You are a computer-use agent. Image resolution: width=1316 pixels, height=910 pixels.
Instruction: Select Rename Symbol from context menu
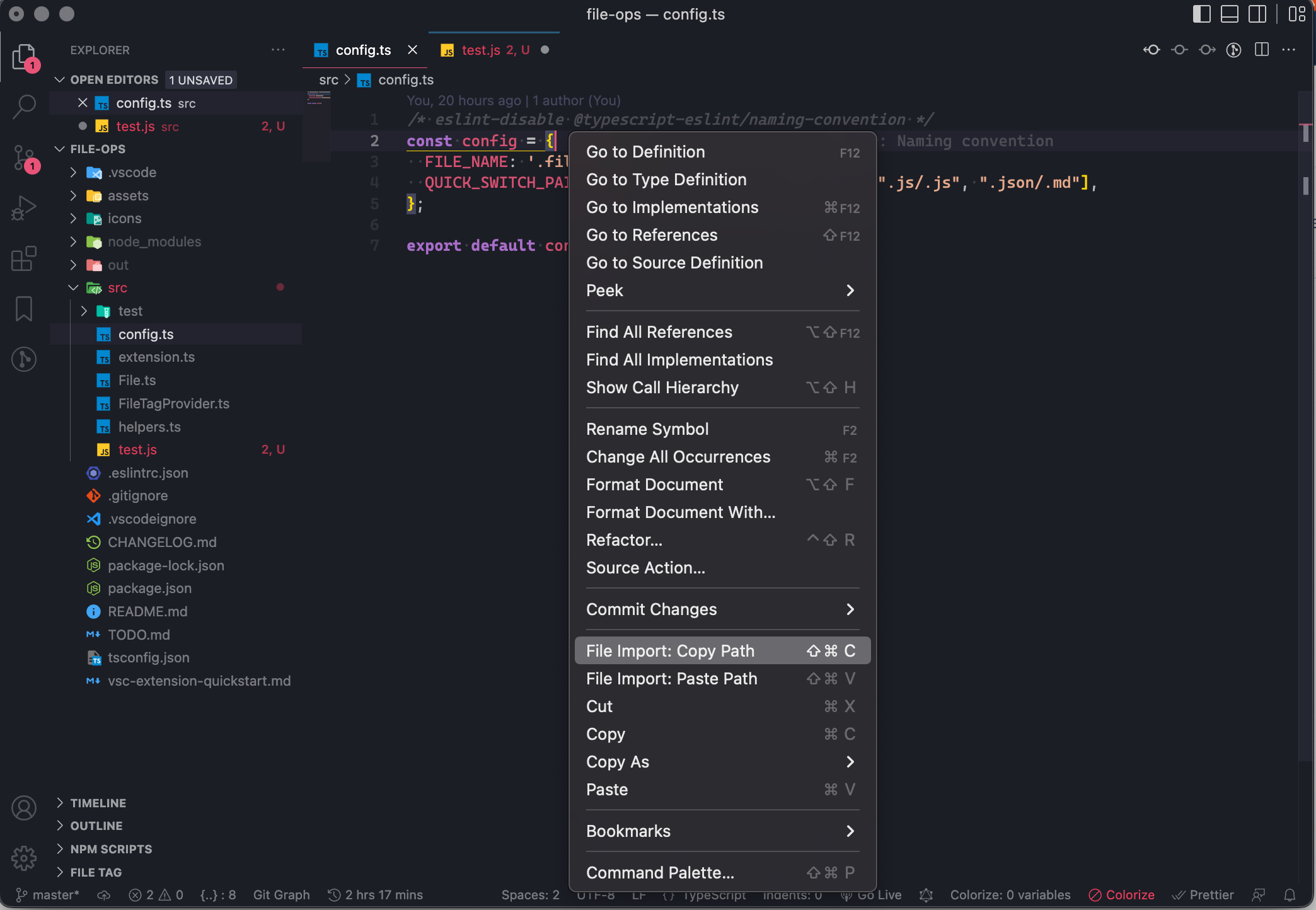pos(722,429)
